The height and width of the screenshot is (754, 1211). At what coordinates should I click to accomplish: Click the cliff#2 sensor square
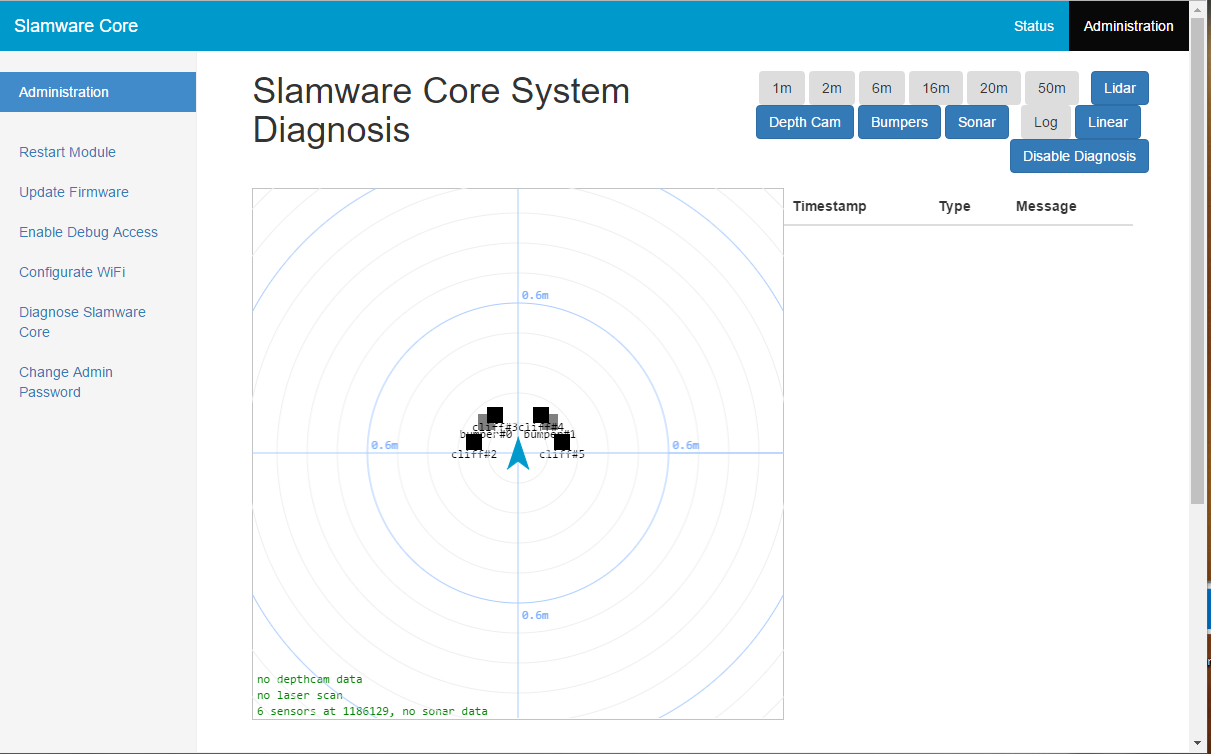474,442
